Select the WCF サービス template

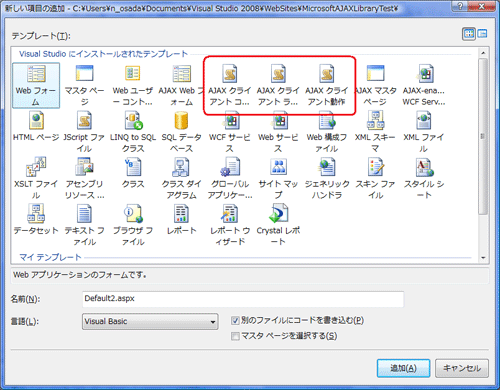(230, 132)
